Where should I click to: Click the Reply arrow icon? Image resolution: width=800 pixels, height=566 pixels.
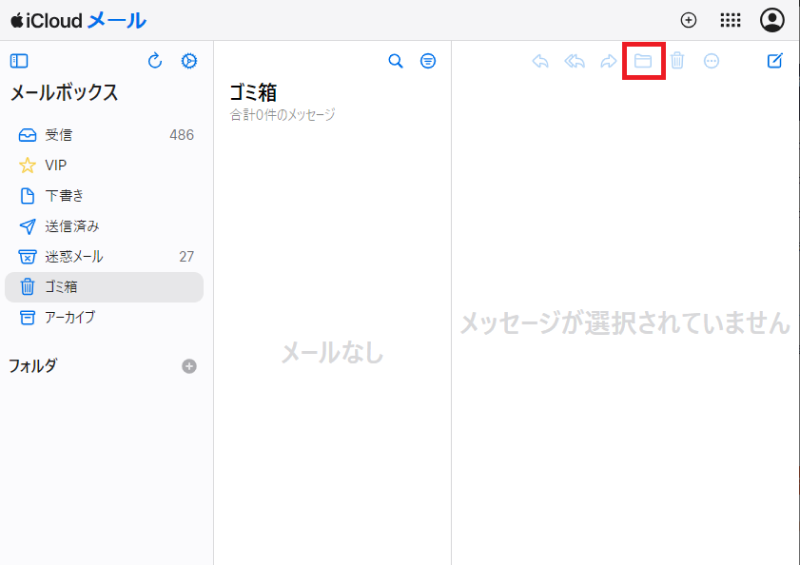(x=540, y=61)
